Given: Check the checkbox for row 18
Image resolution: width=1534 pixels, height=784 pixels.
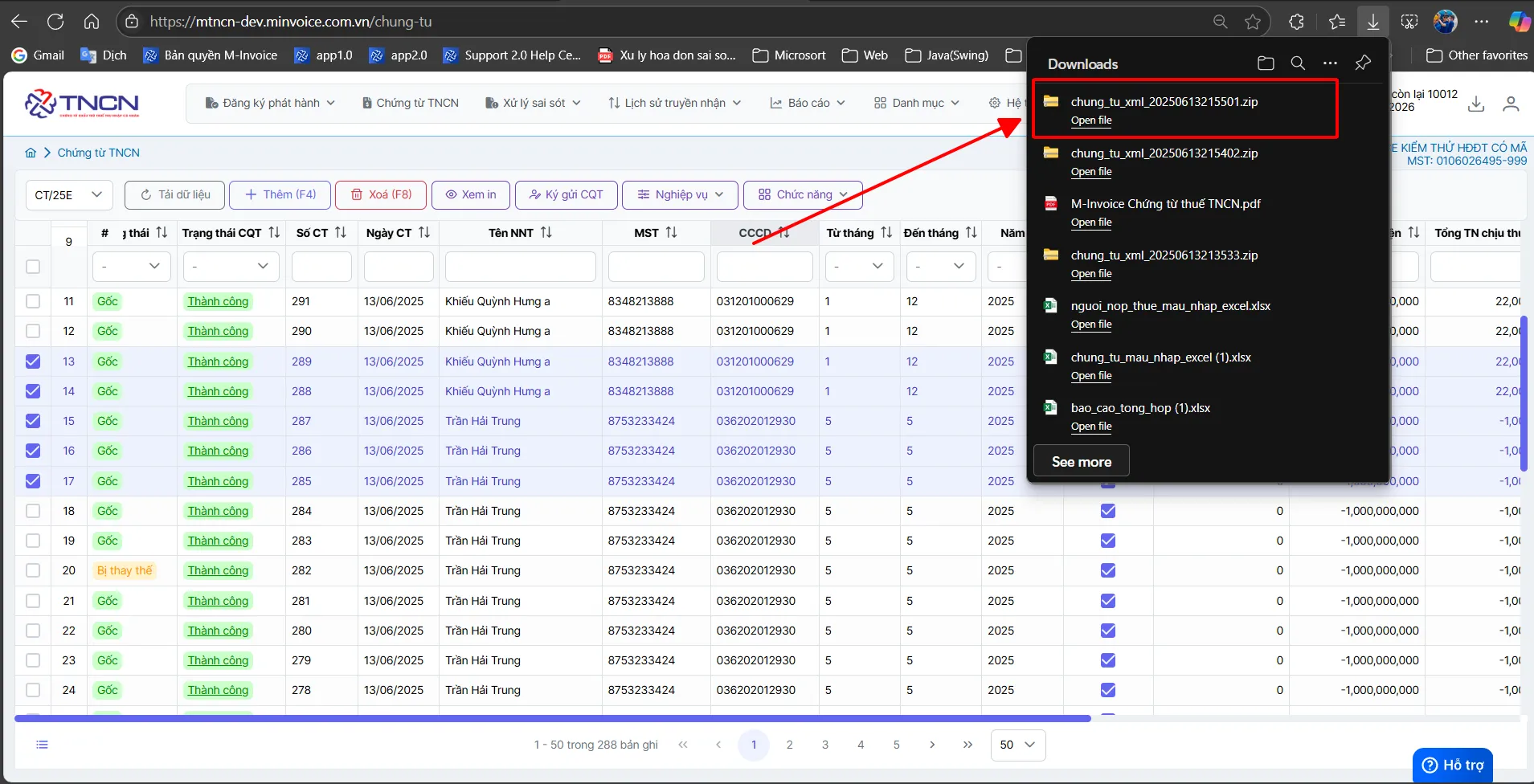Looking at the screenshot, I should [x=33, y=511].
